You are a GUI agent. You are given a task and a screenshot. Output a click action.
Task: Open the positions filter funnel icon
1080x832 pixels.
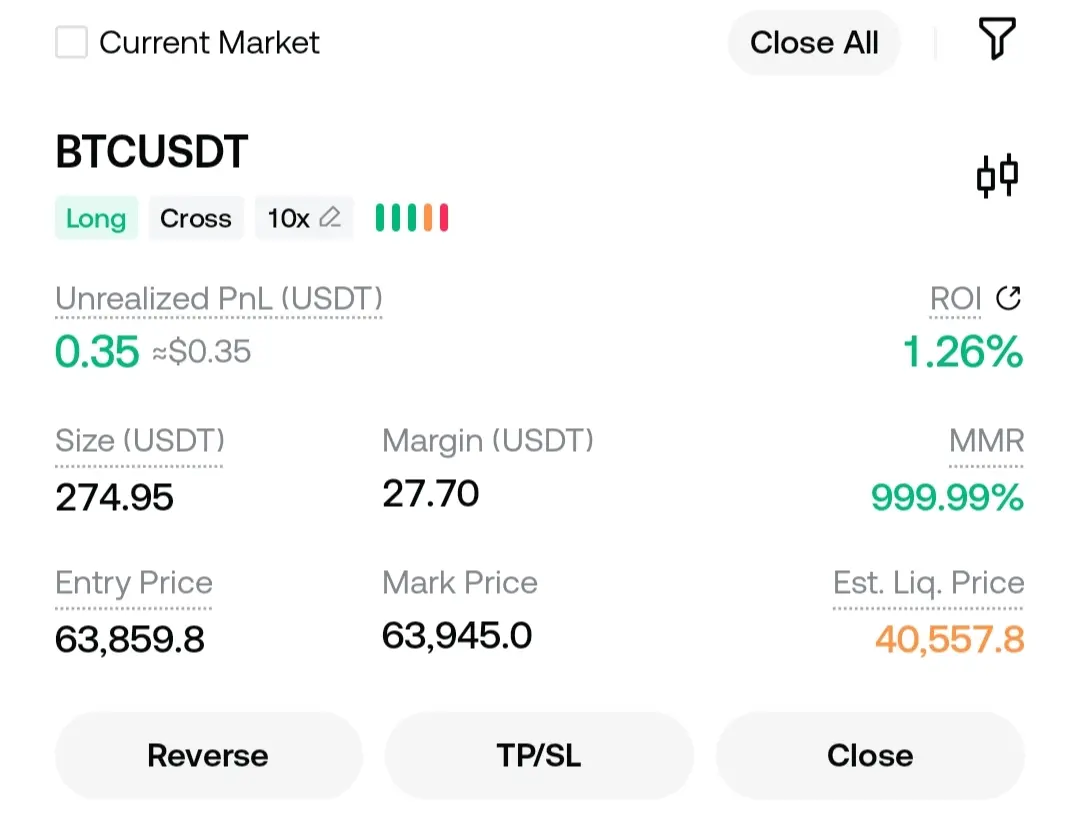click(997, 39)
